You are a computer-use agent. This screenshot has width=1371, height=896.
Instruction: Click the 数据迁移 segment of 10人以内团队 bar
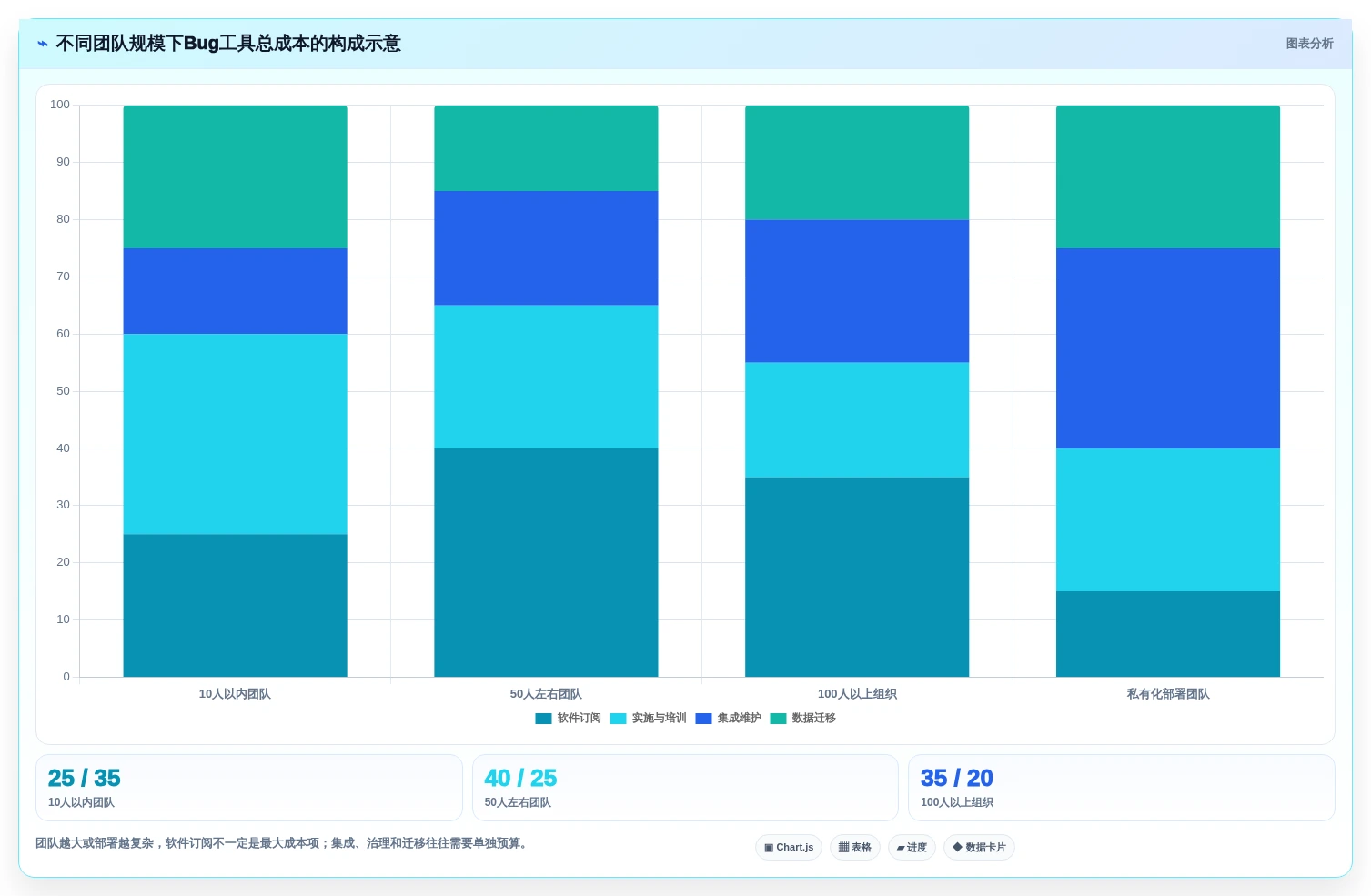pyautogui.click(x=235, y=176)
